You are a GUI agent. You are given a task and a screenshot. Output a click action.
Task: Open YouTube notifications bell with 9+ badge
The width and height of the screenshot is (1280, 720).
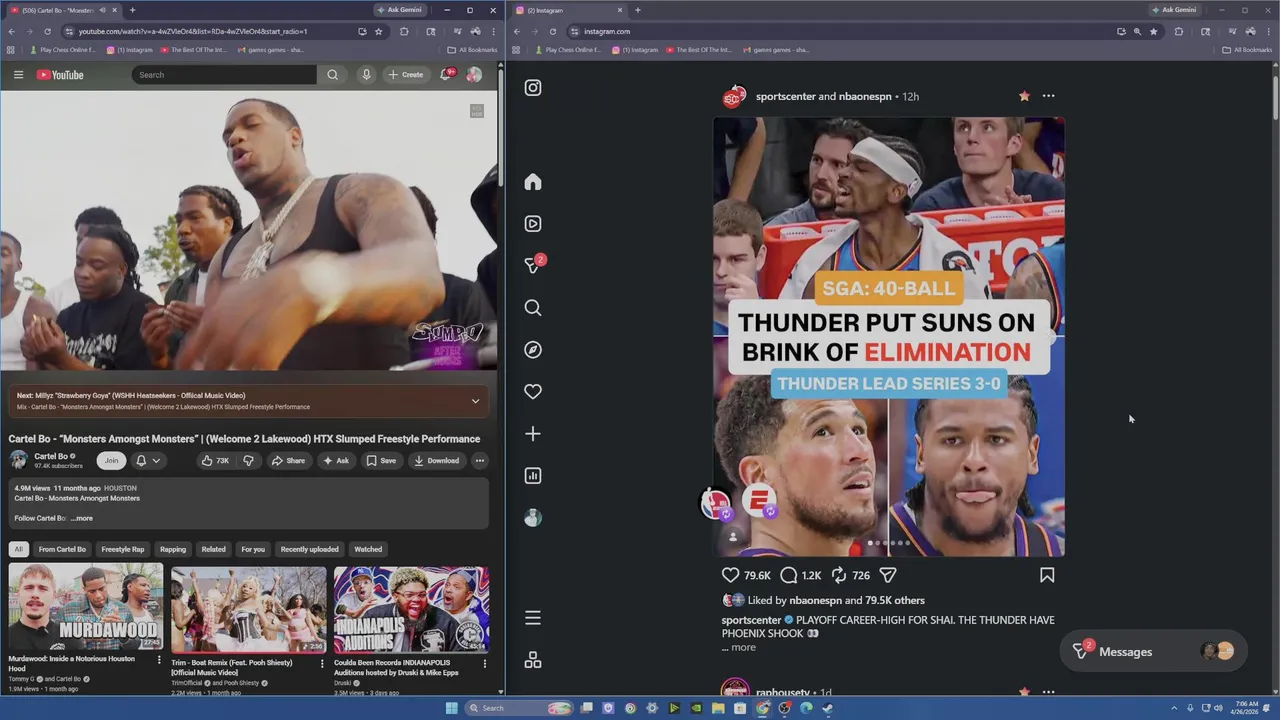point(446,74)
